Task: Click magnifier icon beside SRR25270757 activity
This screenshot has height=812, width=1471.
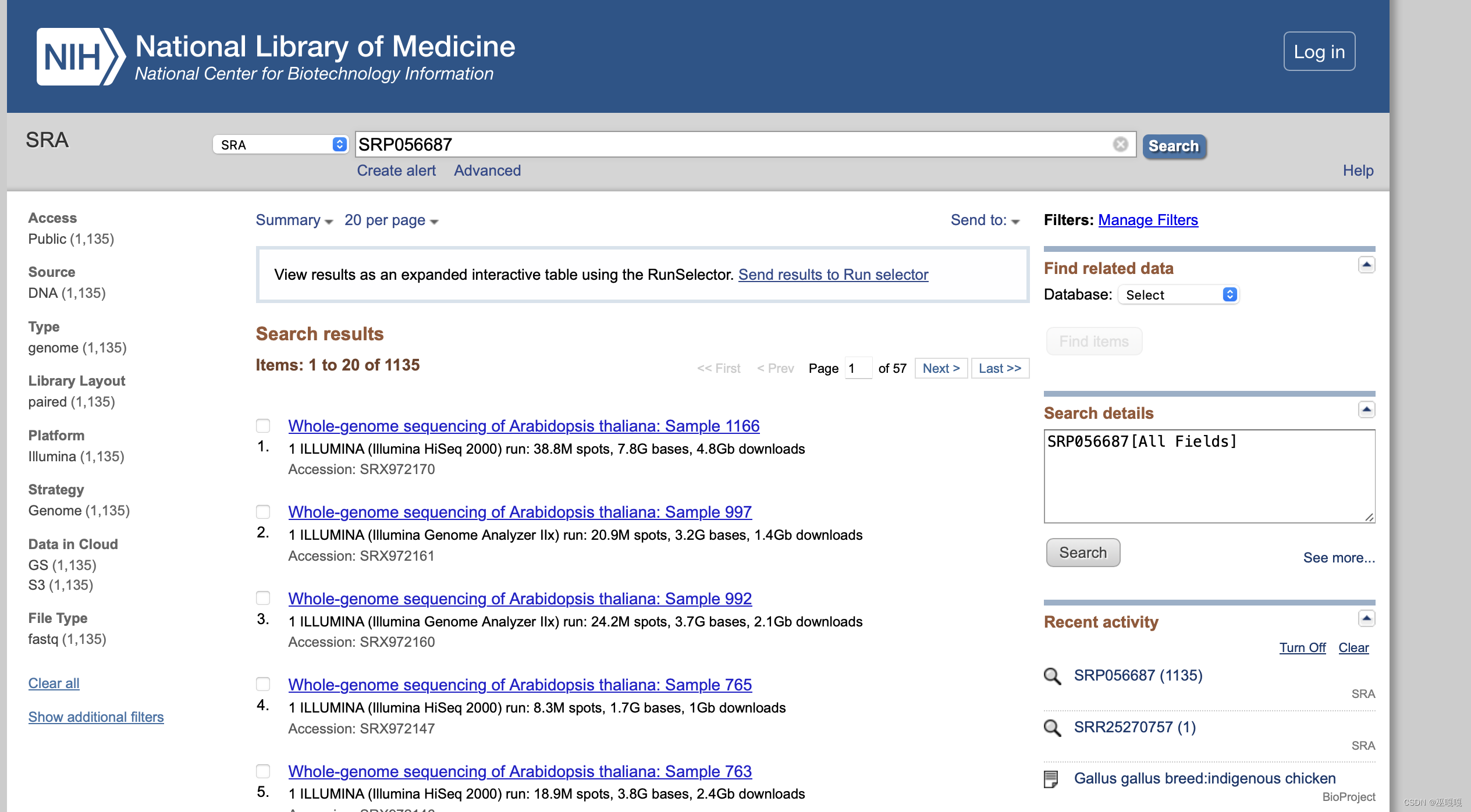Action: pyautogui.click(x=1052, y=728)
